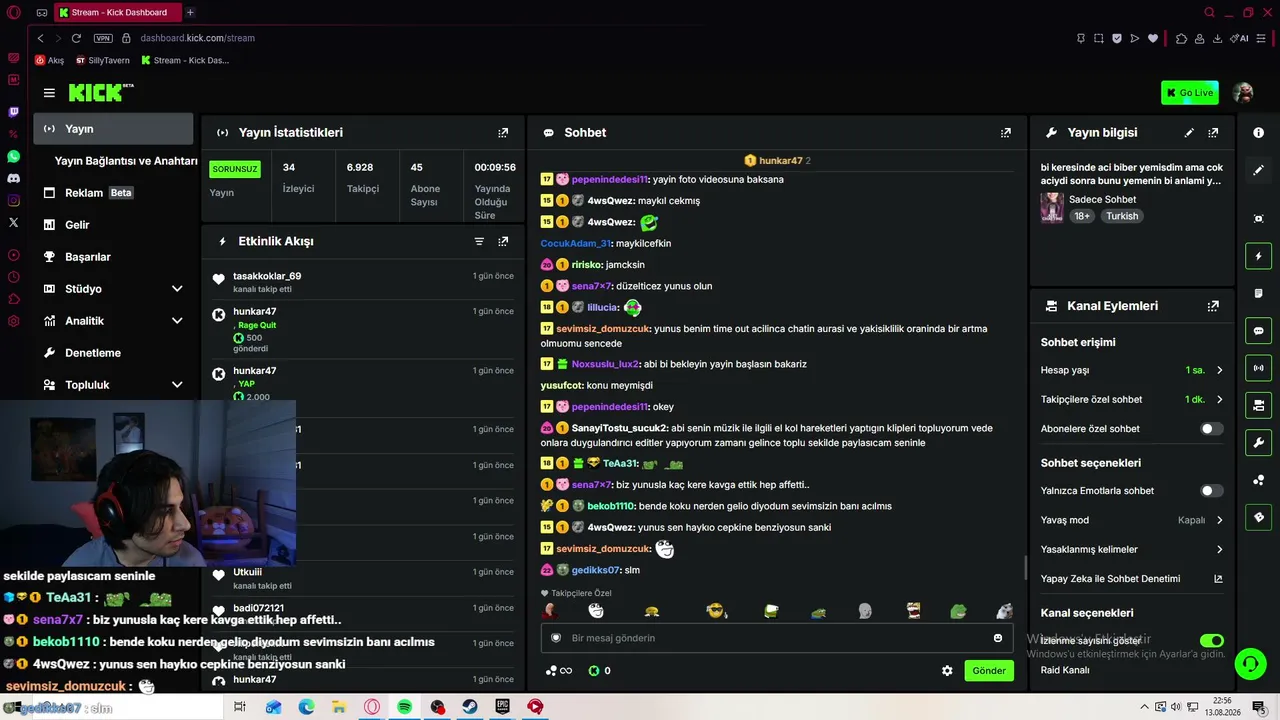Open the emoji picker in the message box

998,638
